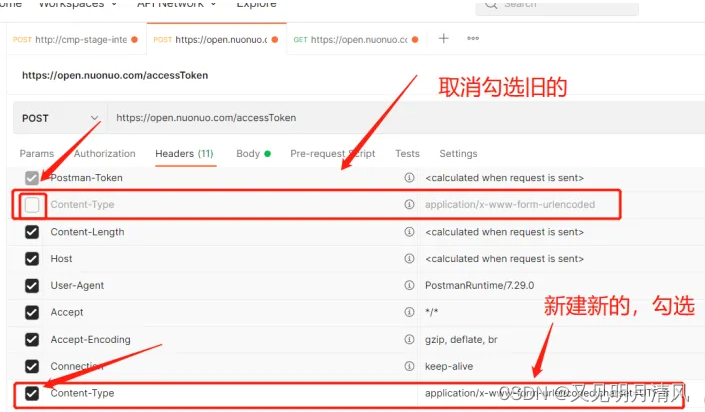Click the Postman-Token header key
The width and height of the screenshot is (705, 412).
point(86,178)
